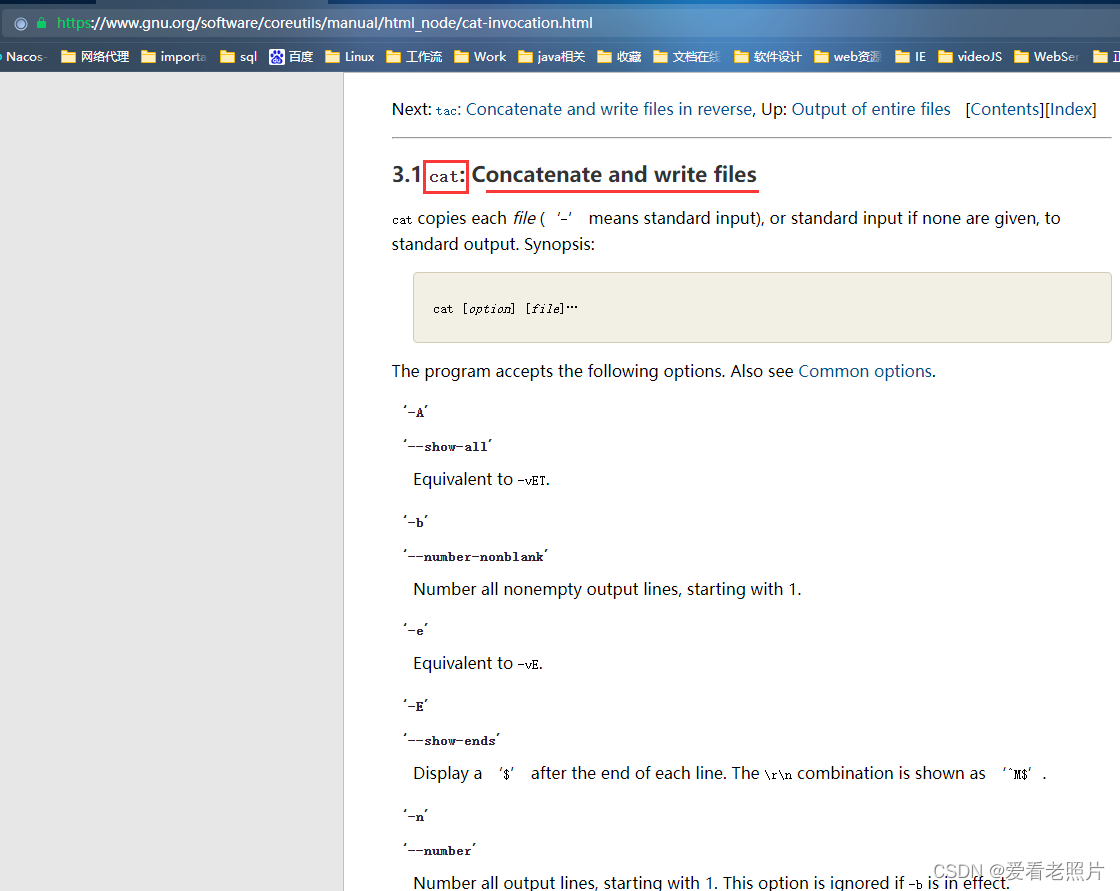This screenshot has width=1120, height=891.
Task: Open the 软件设计 bookmark folder
Action: (x=768, y=56)
